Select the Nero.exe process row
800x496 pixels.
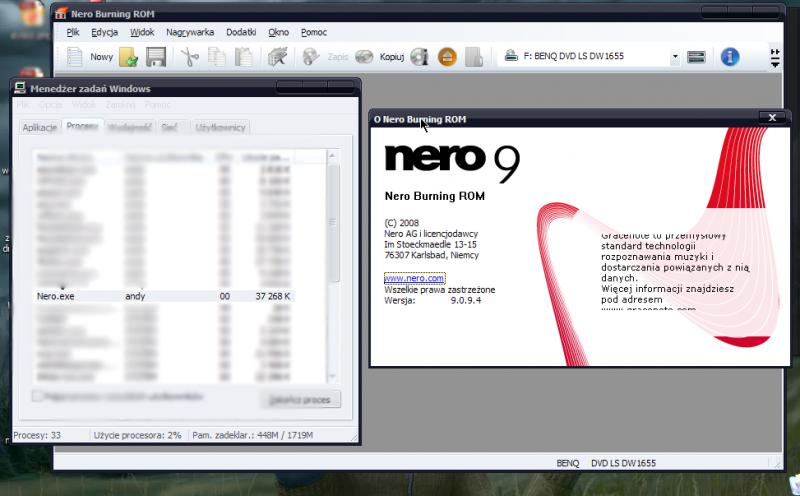pos(164,296)
